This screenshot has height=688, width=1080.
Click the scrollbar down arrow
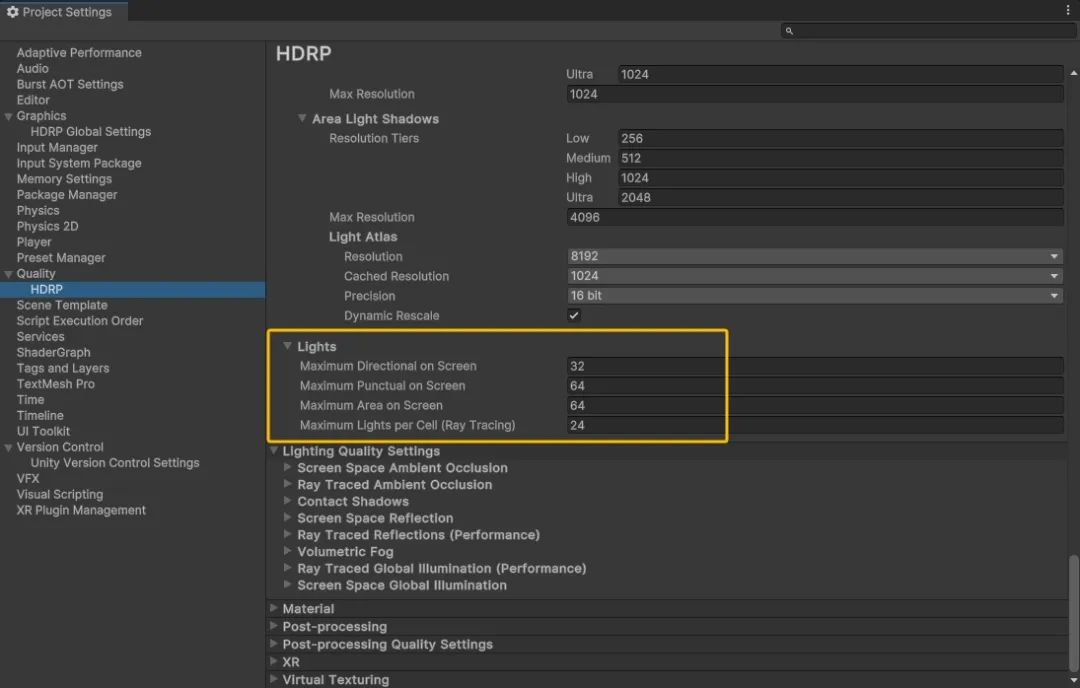pyautogui.click(x=1074, y=680)
